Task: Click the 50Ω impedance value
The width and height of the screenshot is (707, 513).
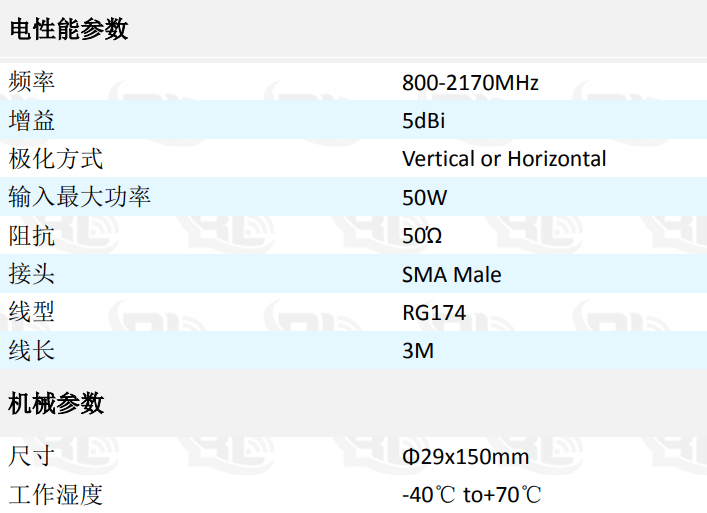Action: [x=422, y=236]
